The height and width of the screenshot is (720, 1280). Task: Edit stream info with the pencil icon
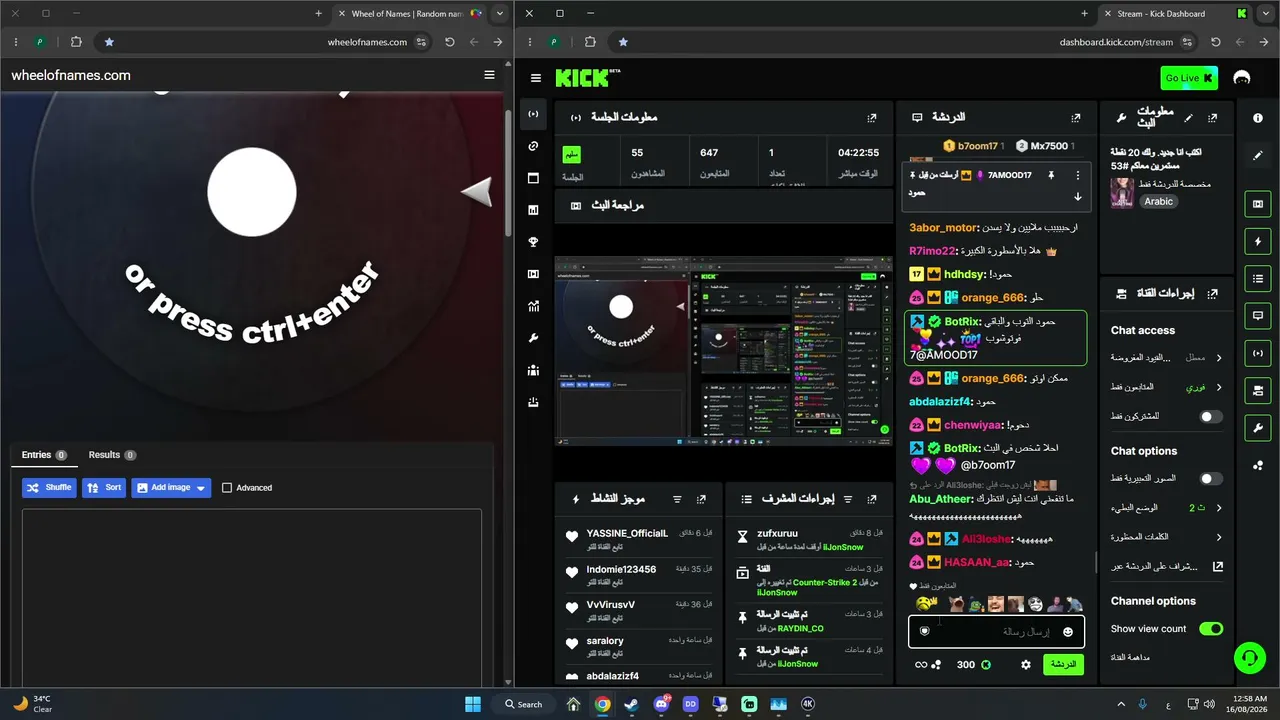pyautogui.click(x=1189, y=118)
